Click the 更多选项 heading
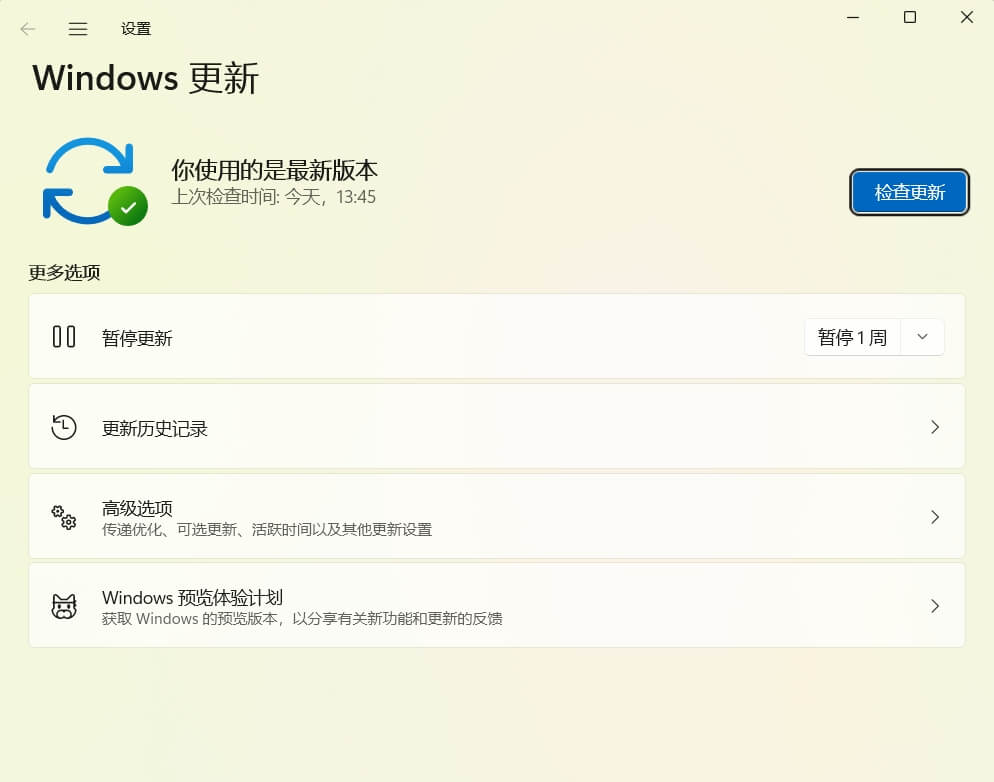This screenshot has height=782, width=994. [64, 272]
